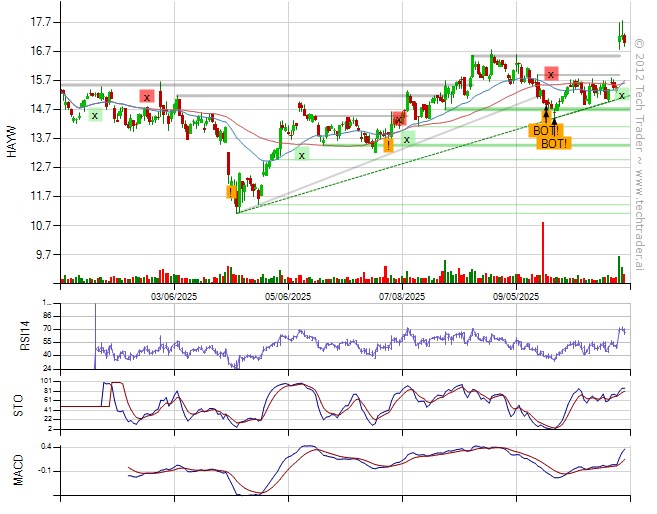Image resolution: width=657 pixels, height=514 pixels.
Task: Select the orange ! alert near 07/08/2025
Action: click(388, 144)
